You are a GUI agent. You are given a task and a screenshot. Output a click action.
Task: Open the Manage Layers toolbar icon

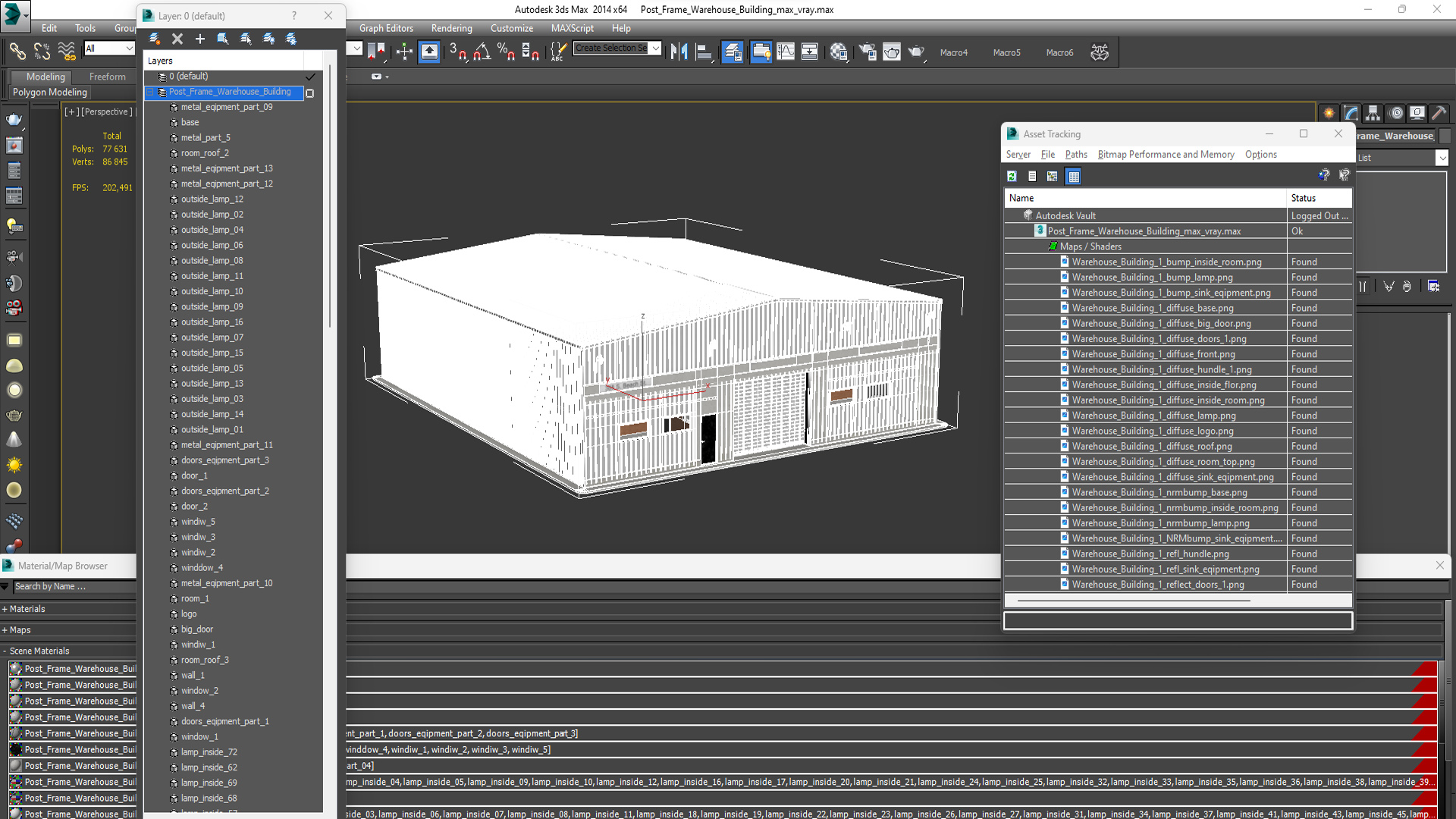(x=733, y=52)
